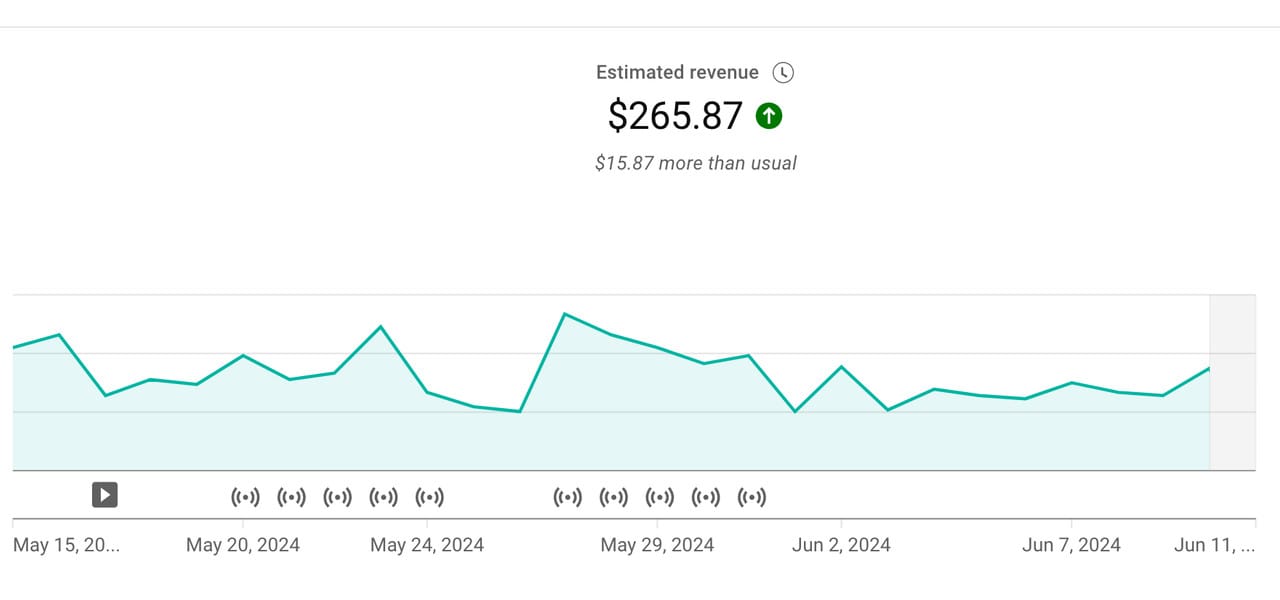Image resolution: width=1280 pixels, height=600 pixels.
Task: Select the $265.87 revenue figure
Action: (x=676, y=115)
